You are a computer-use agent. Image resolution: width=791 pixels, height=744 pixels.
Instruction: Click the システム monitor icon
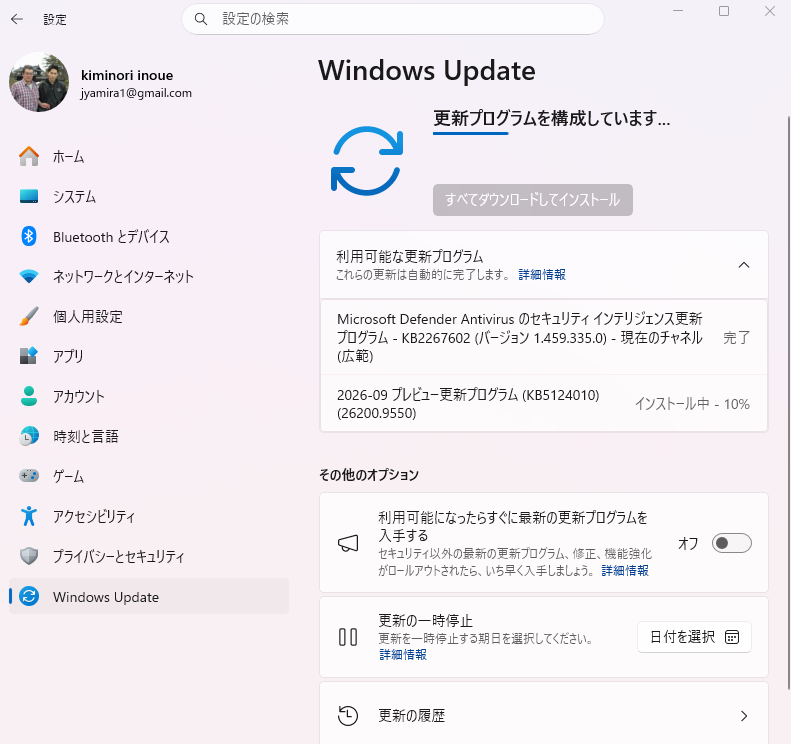pyautogui.click(x=29, y=196)
